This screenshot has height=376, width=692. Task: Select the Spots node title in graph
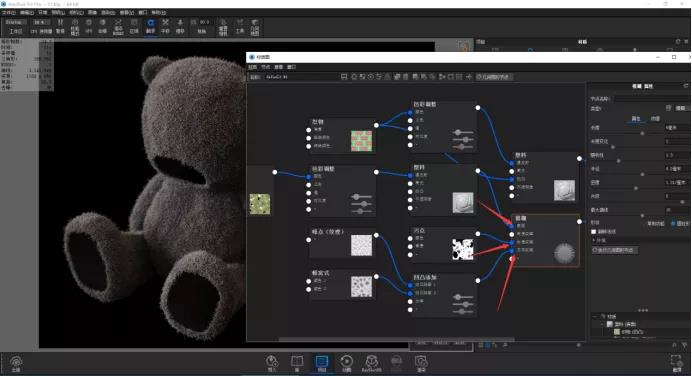(x=420, y=231)
